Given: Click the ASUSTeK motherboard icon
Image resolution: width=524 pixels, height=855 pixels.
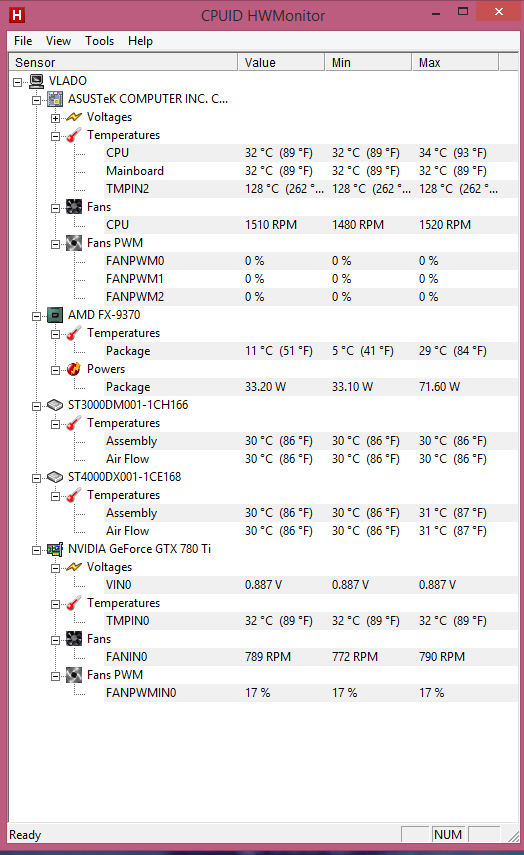Looking at the screenshot, I should (55, 99).
